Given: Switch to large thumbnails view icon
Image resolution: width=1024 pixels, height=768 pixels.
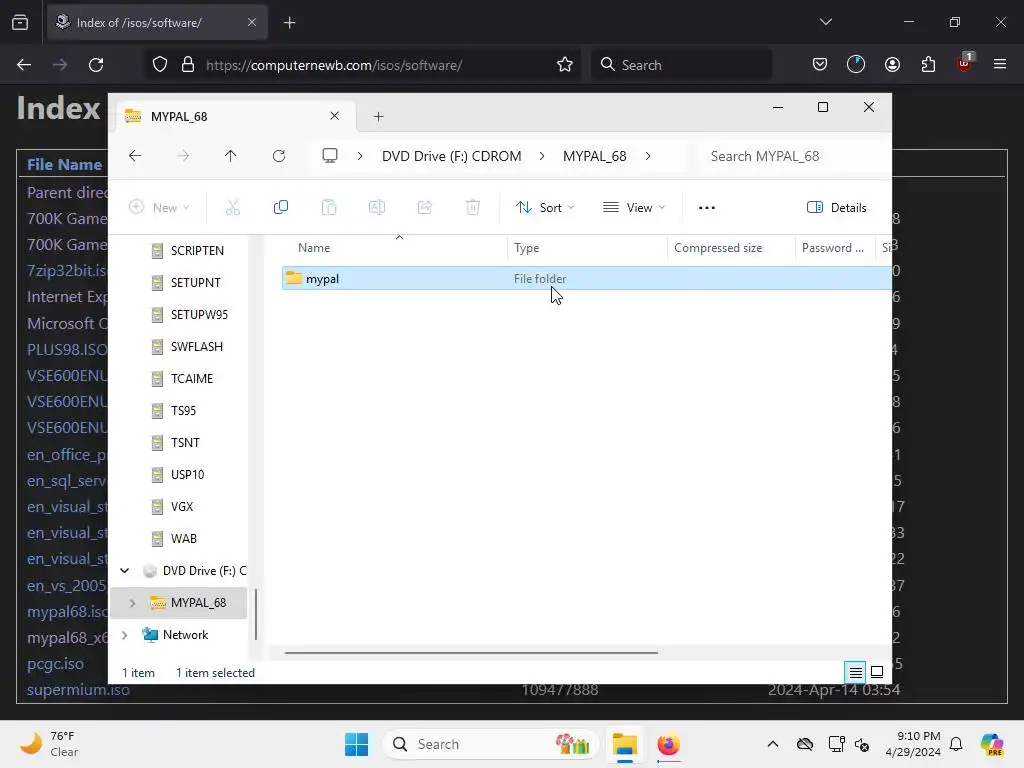Looking at the screenshot, I should [877, 672].
